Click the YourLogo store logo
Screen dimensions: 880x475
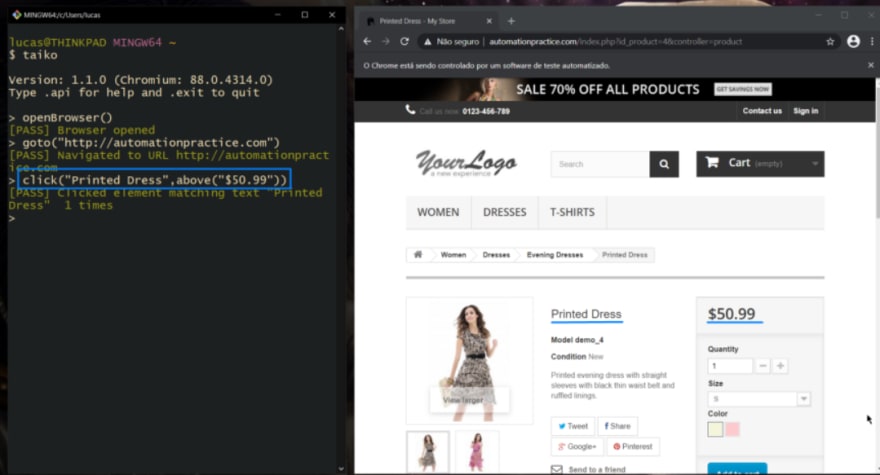(x=466, y=163)
